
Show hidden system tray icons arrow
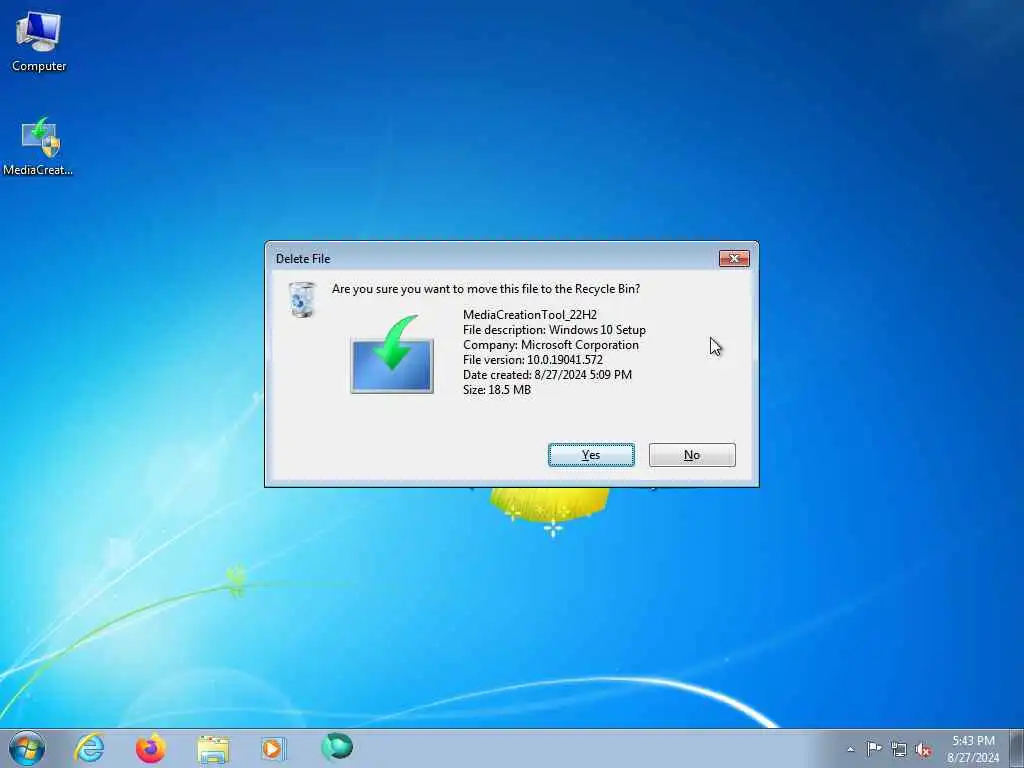(850, 750)
